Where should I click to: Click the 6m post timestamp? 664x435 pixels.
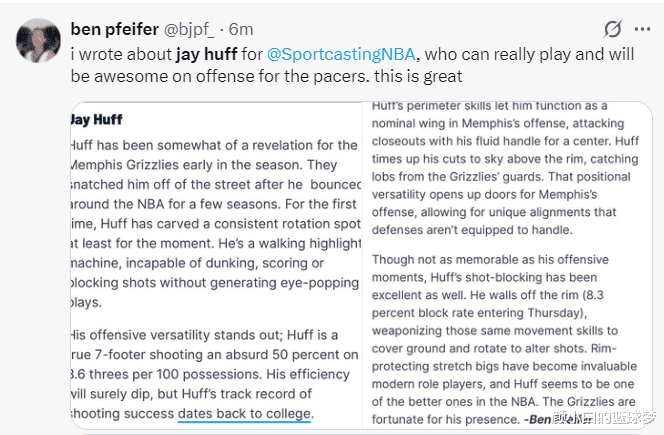241,28
